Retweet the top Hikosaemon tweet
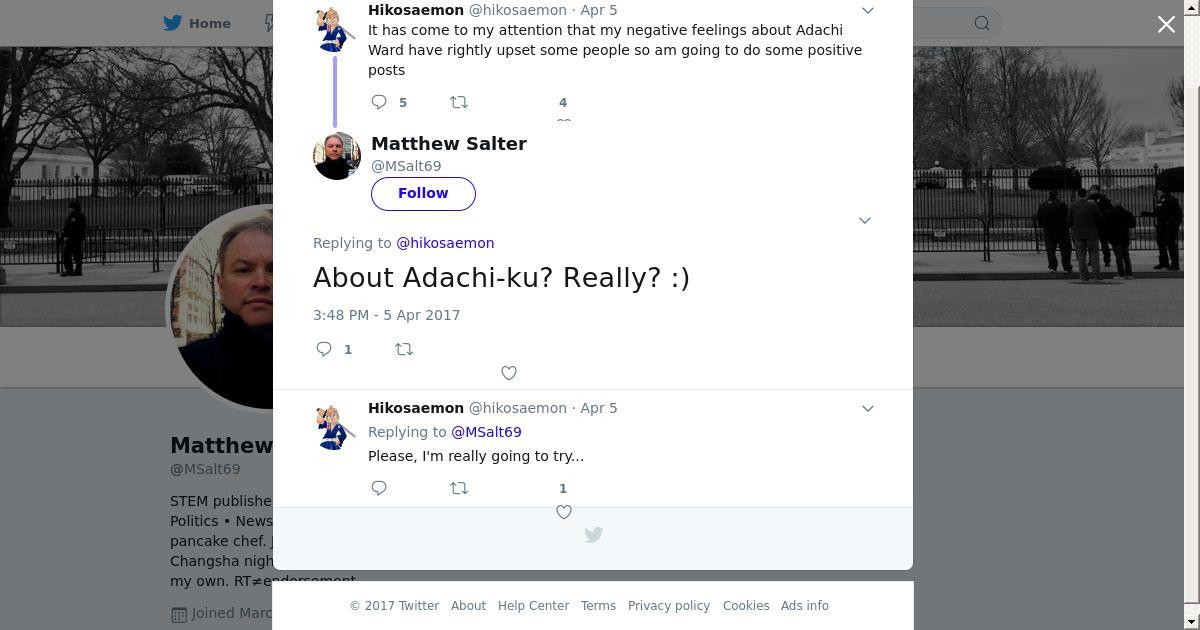Image resolution: width=1200 pixels, height=630 pixels. coord(459,102)
